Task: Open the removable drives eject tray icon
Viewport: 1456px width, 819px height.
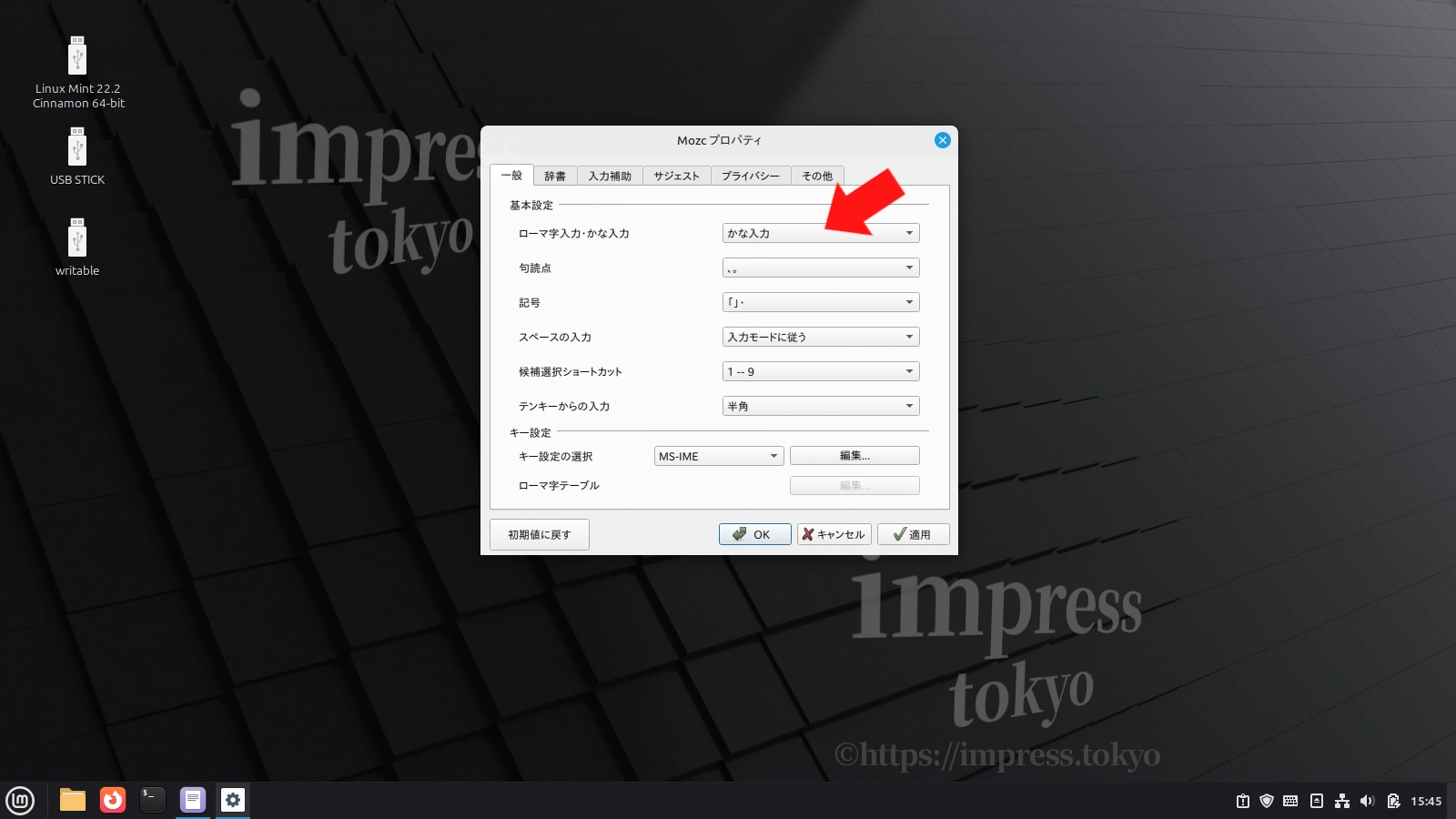Action: click(x=1316, y=801)
